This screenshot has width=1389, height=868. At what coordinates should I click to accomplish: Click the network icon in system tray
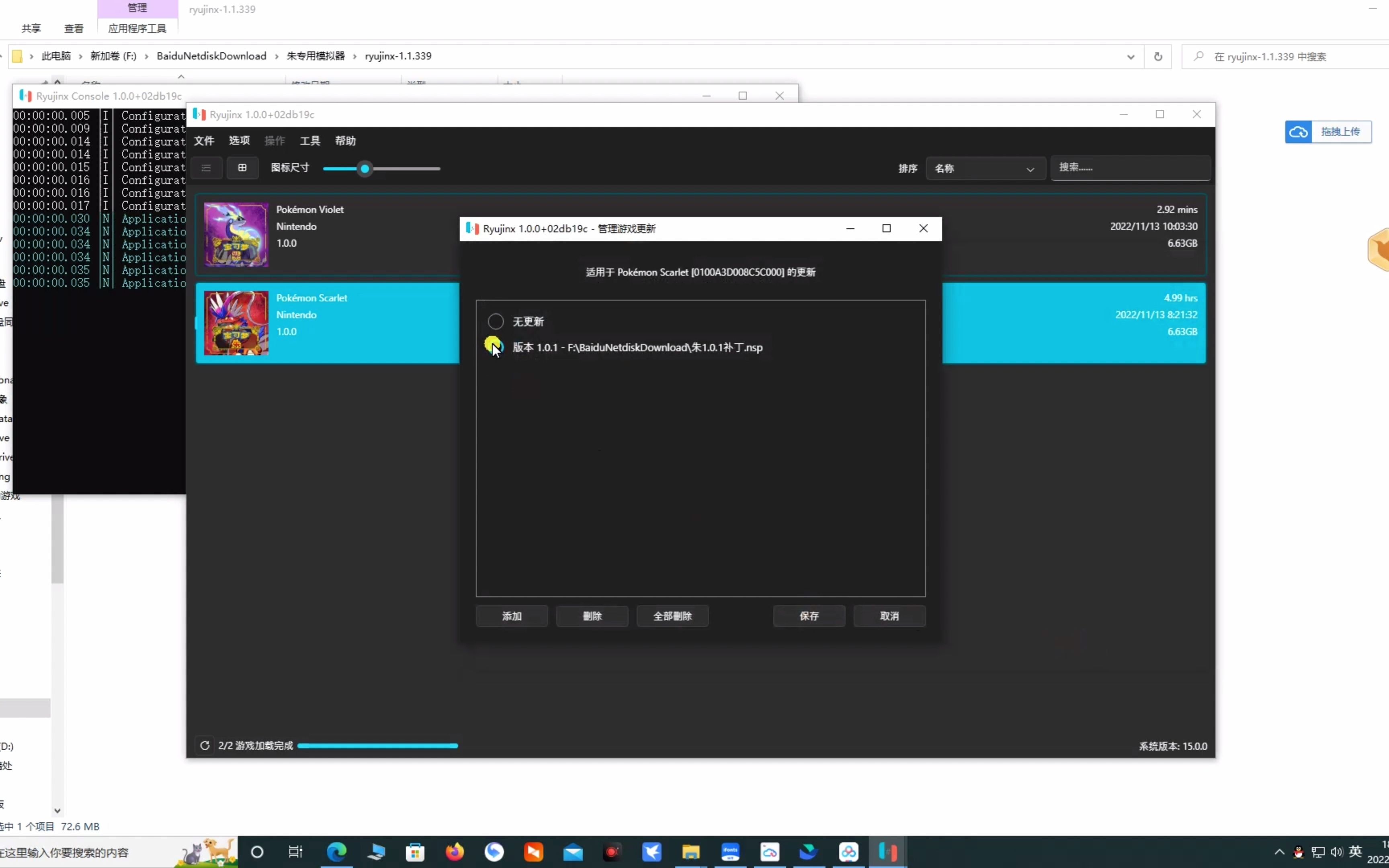(1318, 852)
